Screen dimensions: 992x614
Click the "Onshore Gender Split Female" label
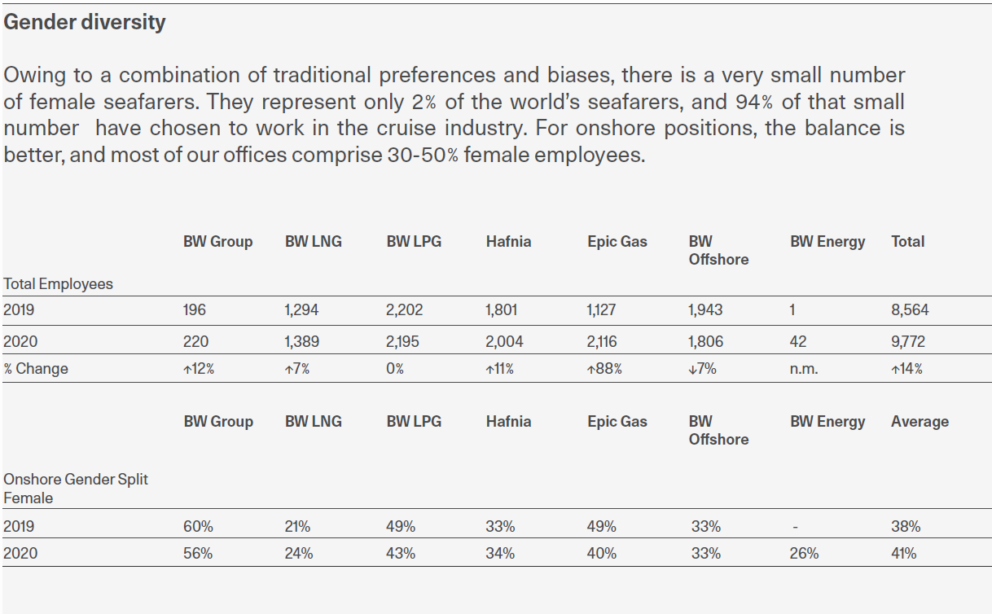click(75, 488)
